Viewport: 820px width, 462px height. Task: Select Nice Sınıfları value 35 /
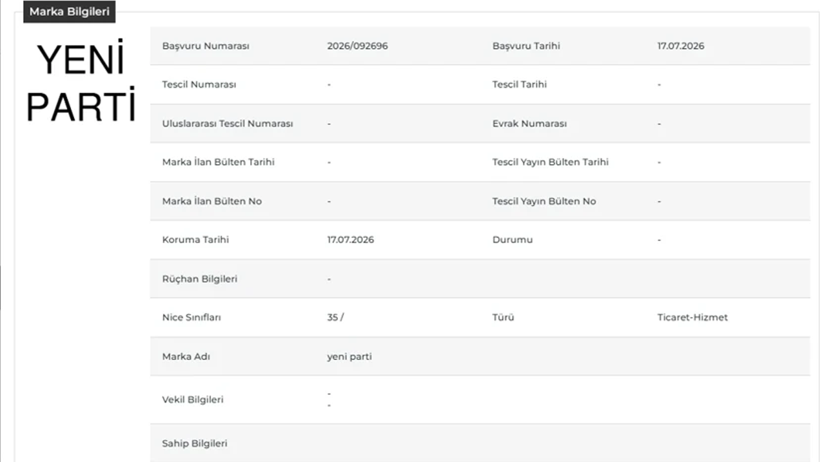point(335,317)
